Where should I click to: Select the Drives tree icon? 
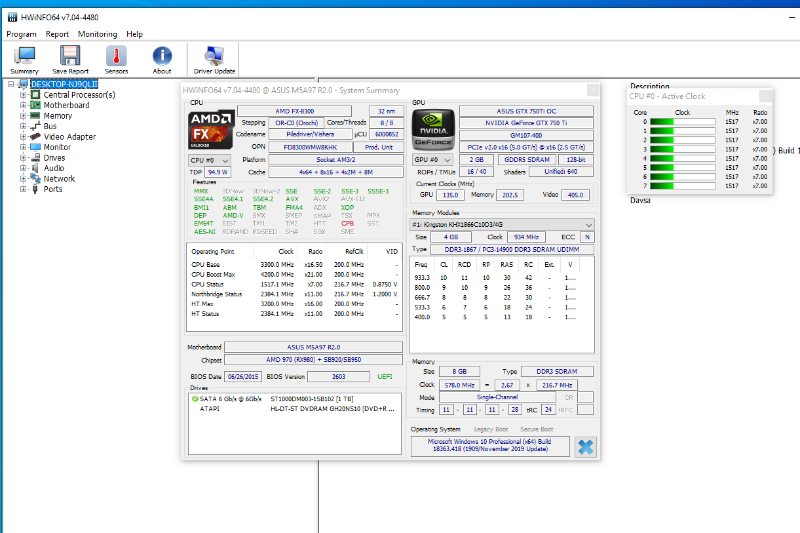click(35, 158)
